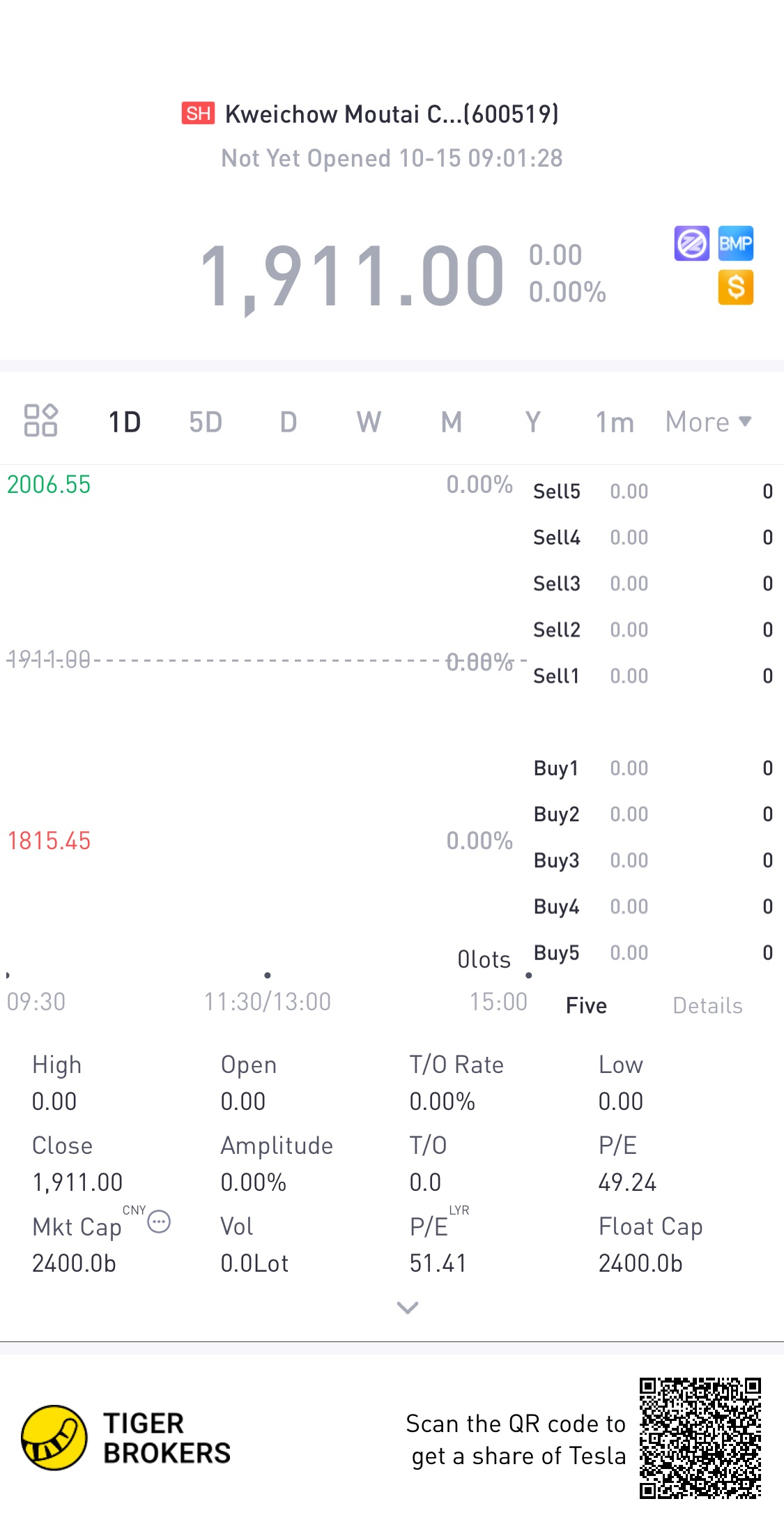Switch to the 5D chart tab

tap(206, 422)
